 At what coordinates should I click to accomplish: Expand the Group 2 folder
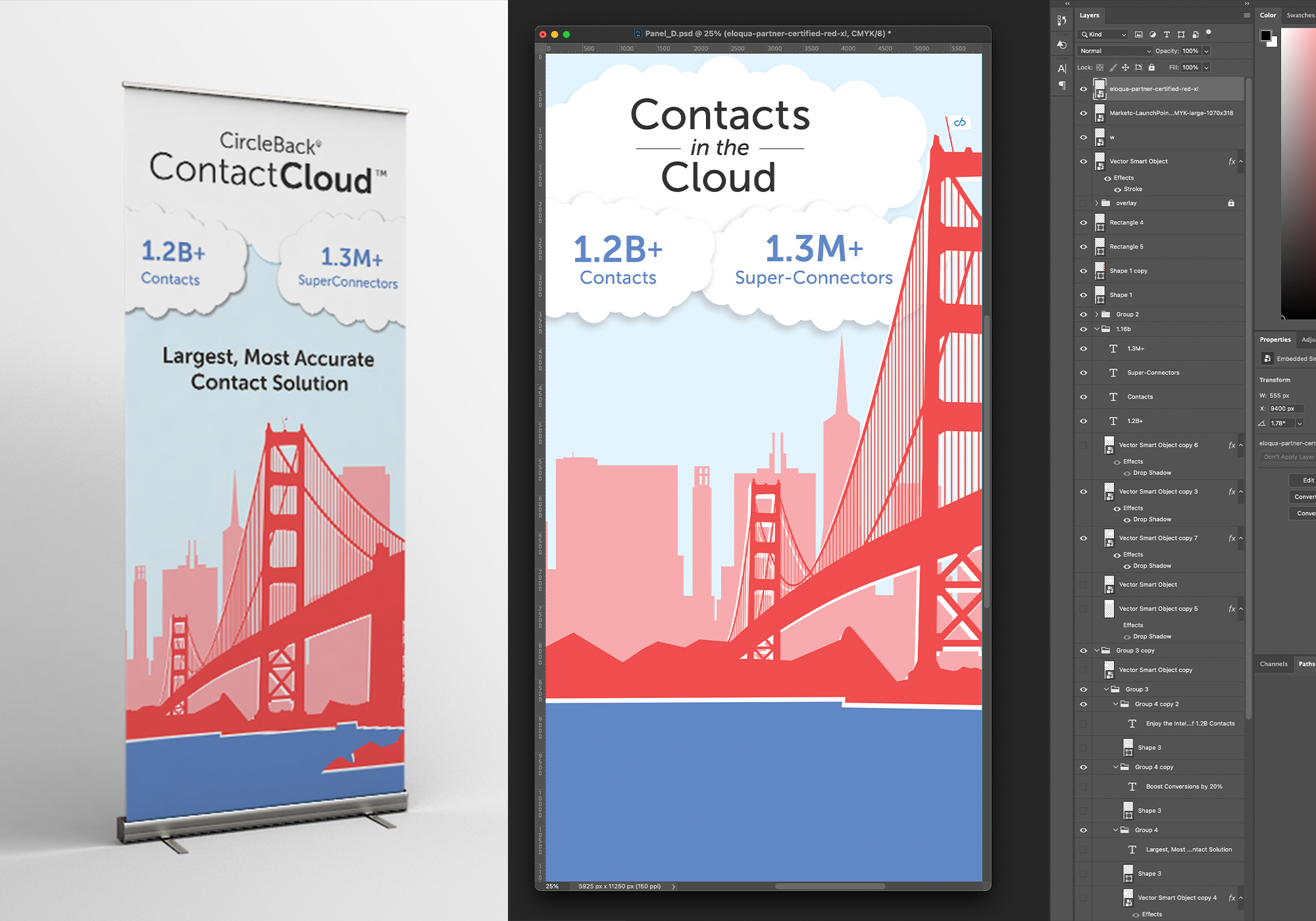click(x=1096, y=314)
